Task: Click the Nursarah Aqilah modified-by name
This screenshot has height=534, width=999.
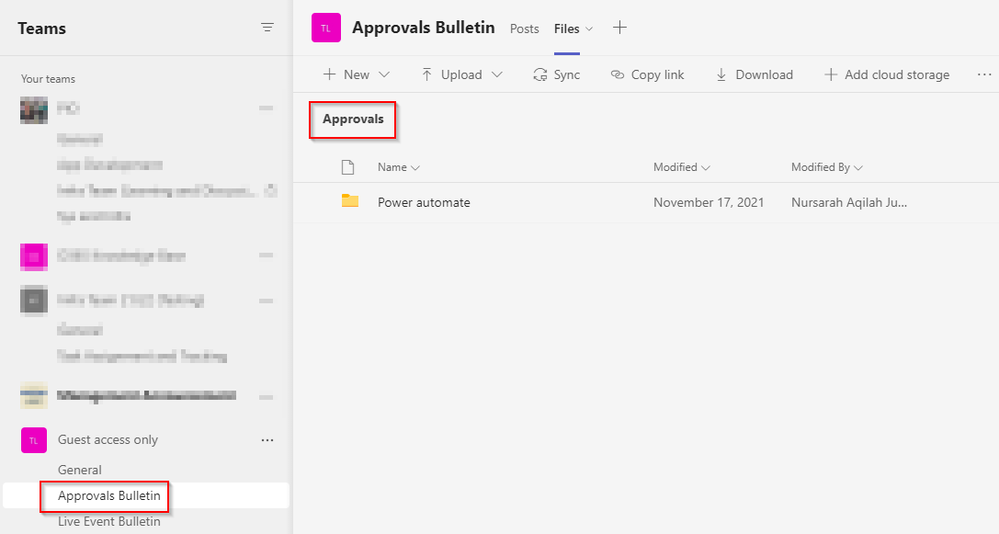Action: point(849,202)
